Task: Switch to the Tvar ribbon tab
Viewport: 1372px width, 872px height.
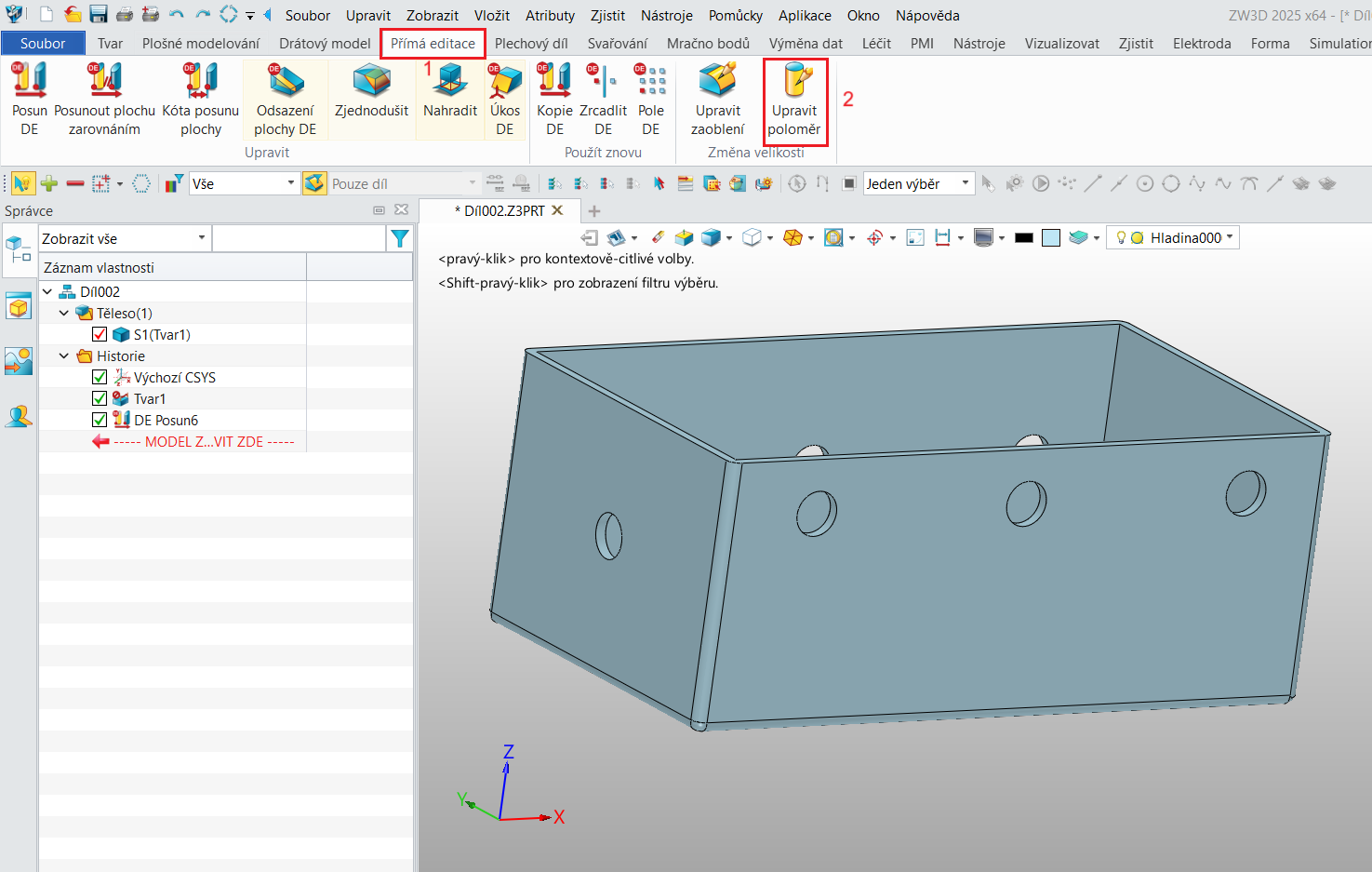Action: (110, 43)
